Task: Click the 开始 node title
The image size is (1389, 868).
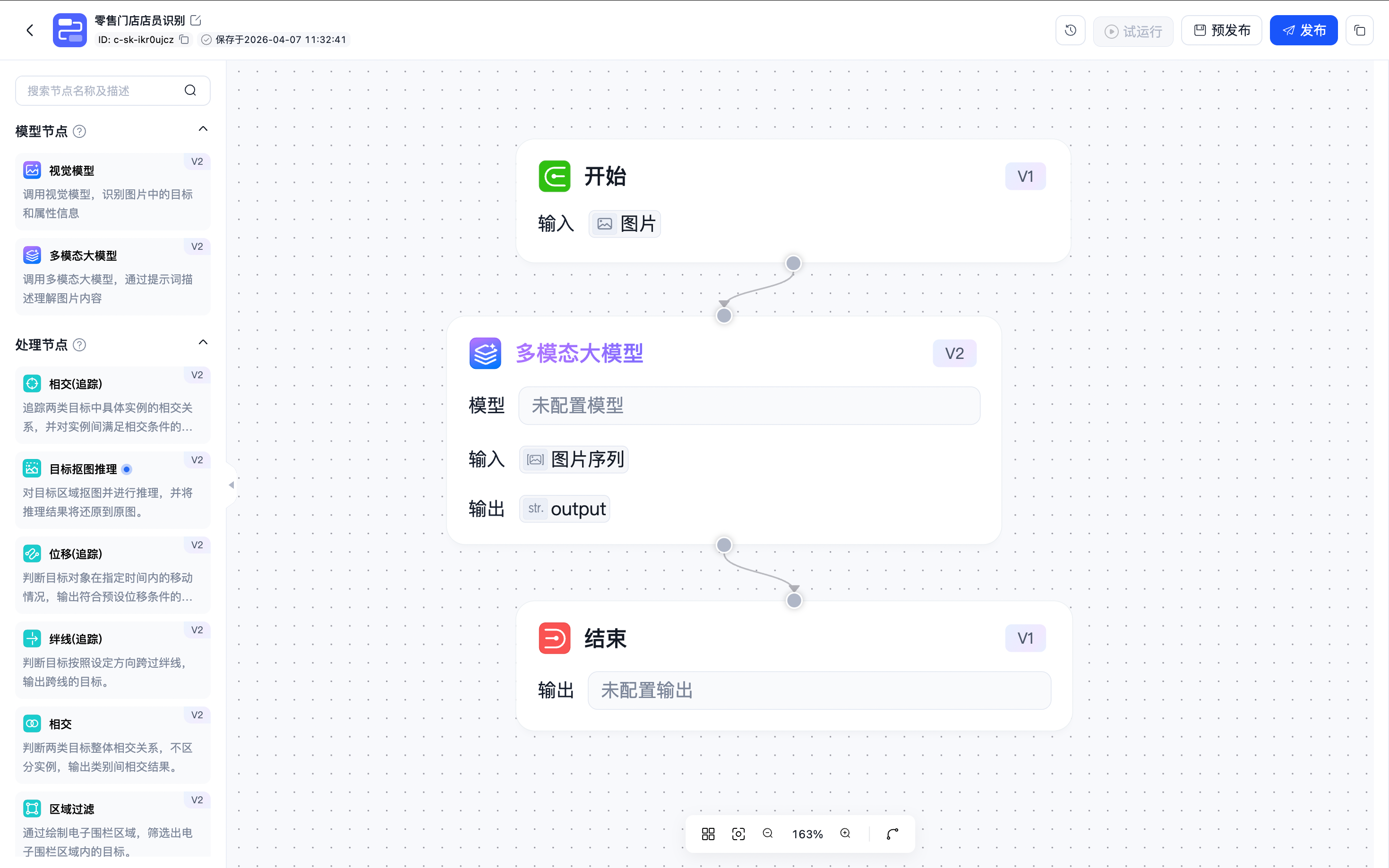Action: [x=605, y=176]
